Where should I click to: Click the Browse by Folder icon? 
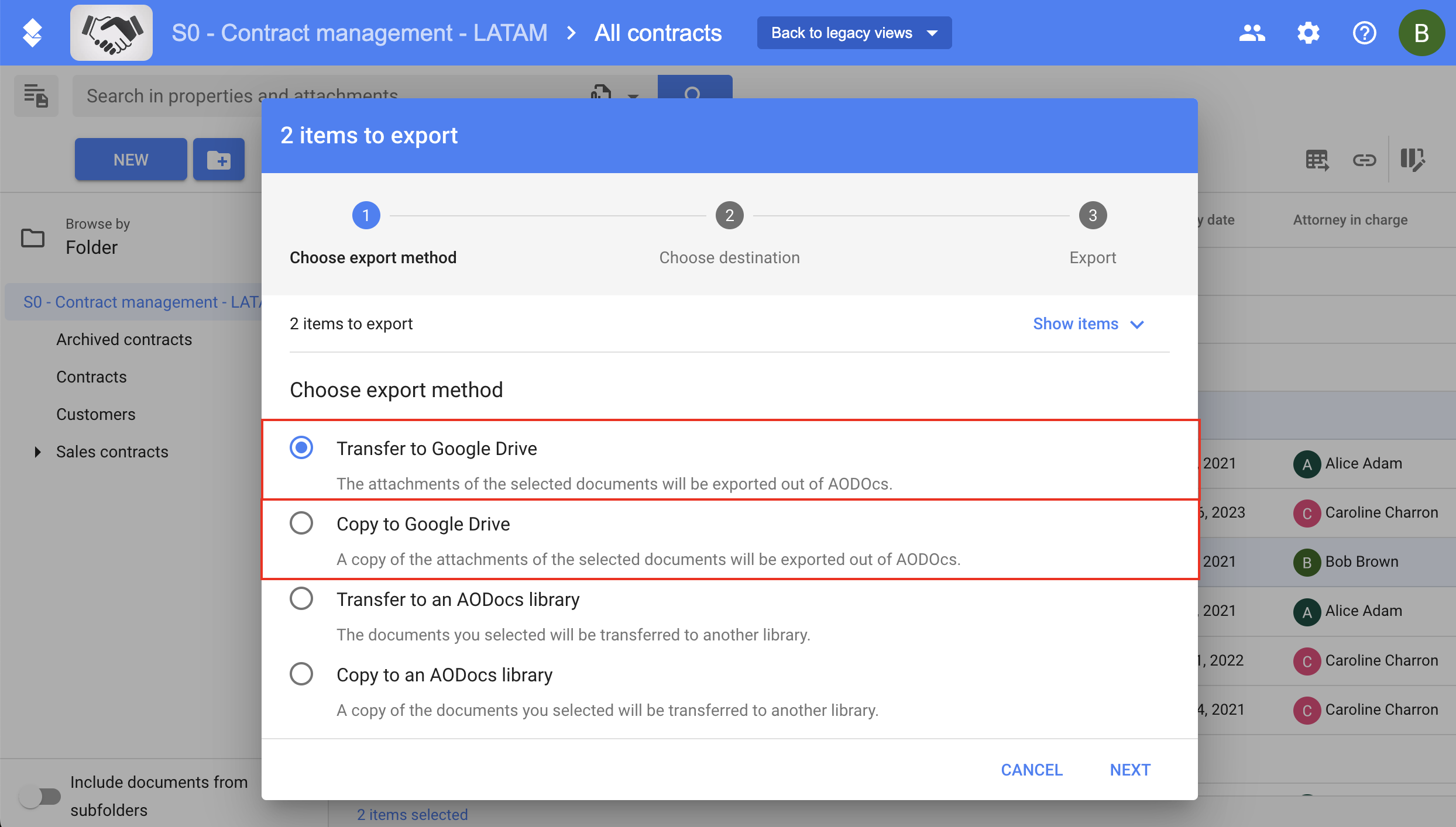point(33,237)
